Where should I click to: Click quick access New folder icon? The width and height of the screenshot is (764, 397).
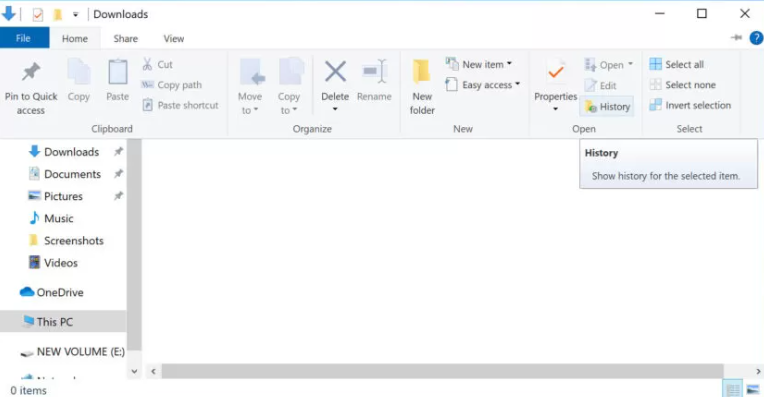pos(57,15)
